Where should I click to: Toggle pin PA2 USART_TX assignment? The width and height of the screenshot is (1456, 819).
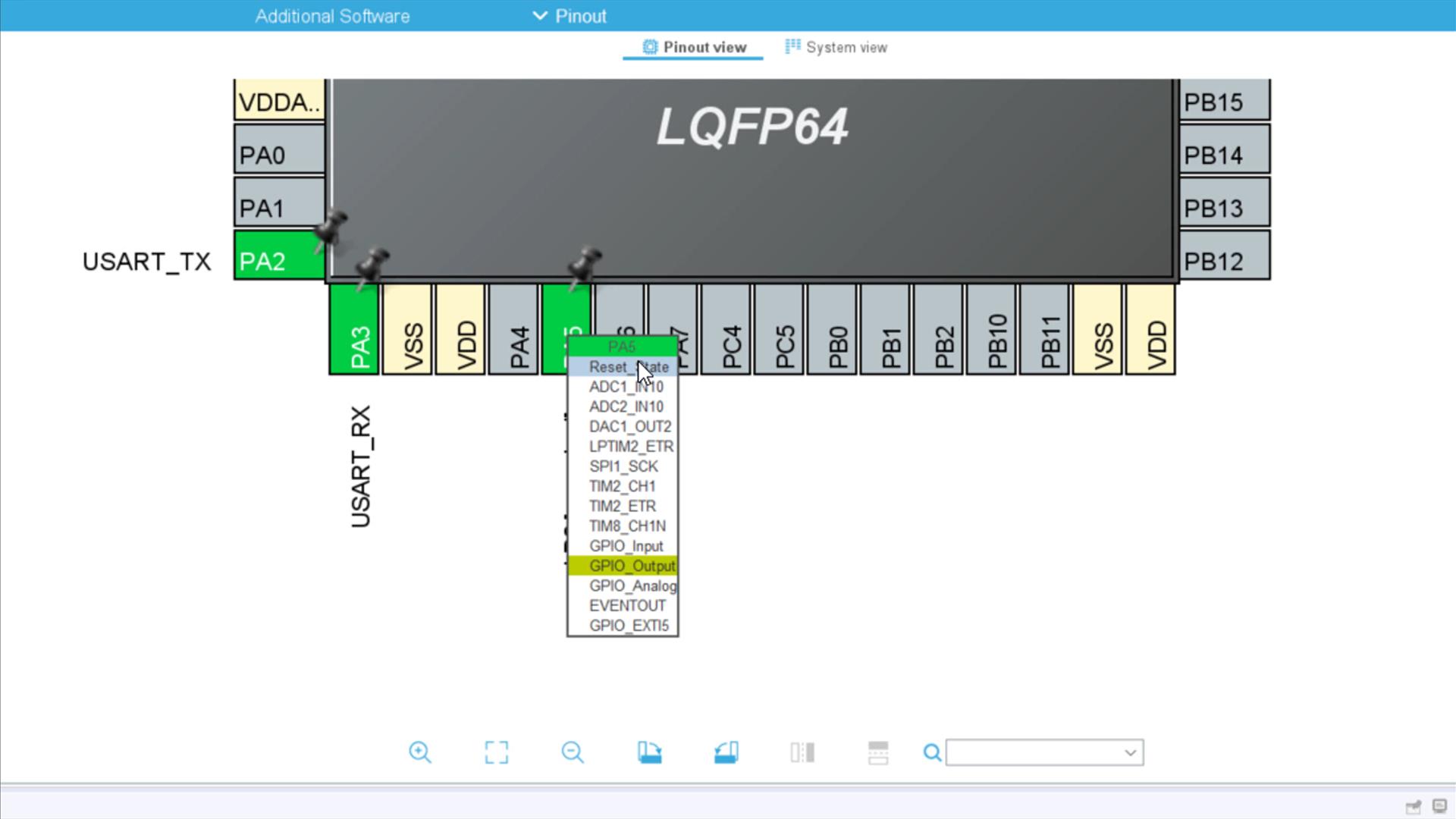click(278, 260)
